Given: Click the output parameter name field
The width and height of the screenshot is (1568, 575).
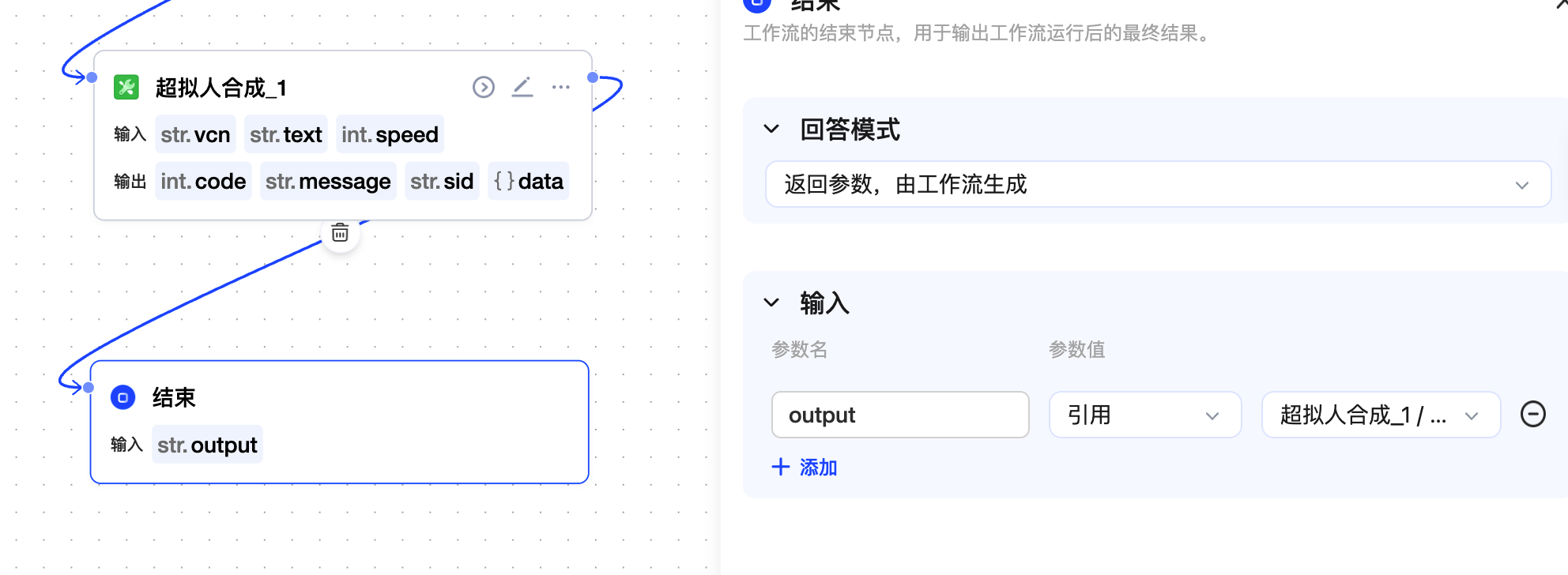Looking at the screenshot, I should (899, 415).
